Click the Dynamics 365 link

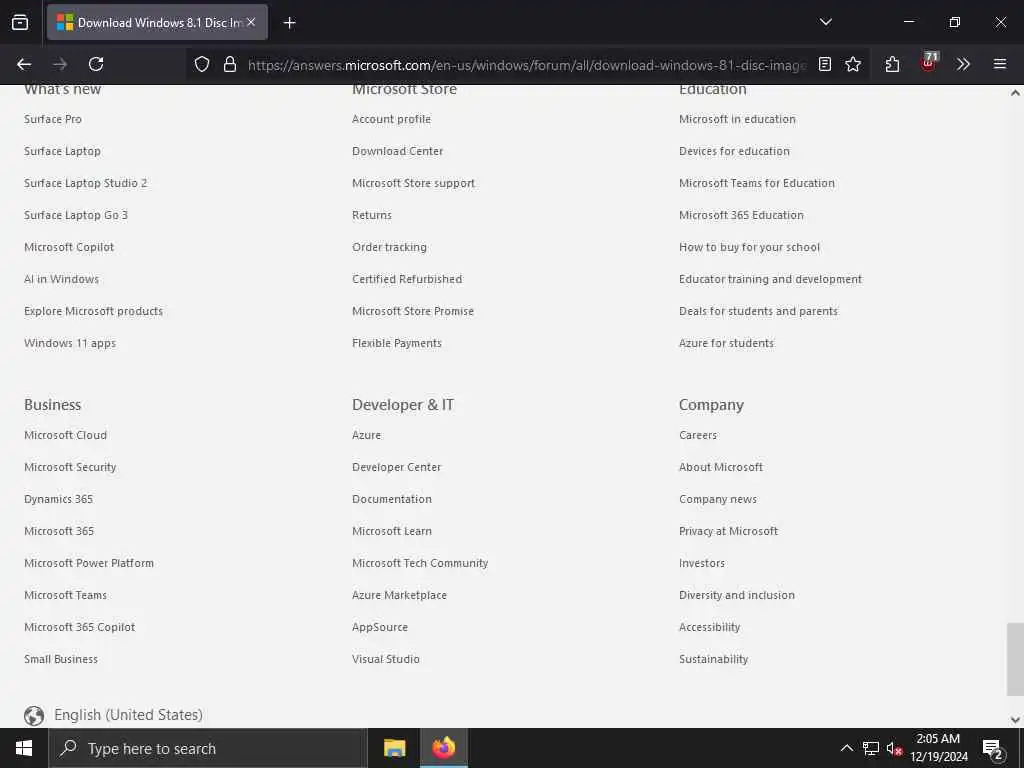tap(58, 499)
